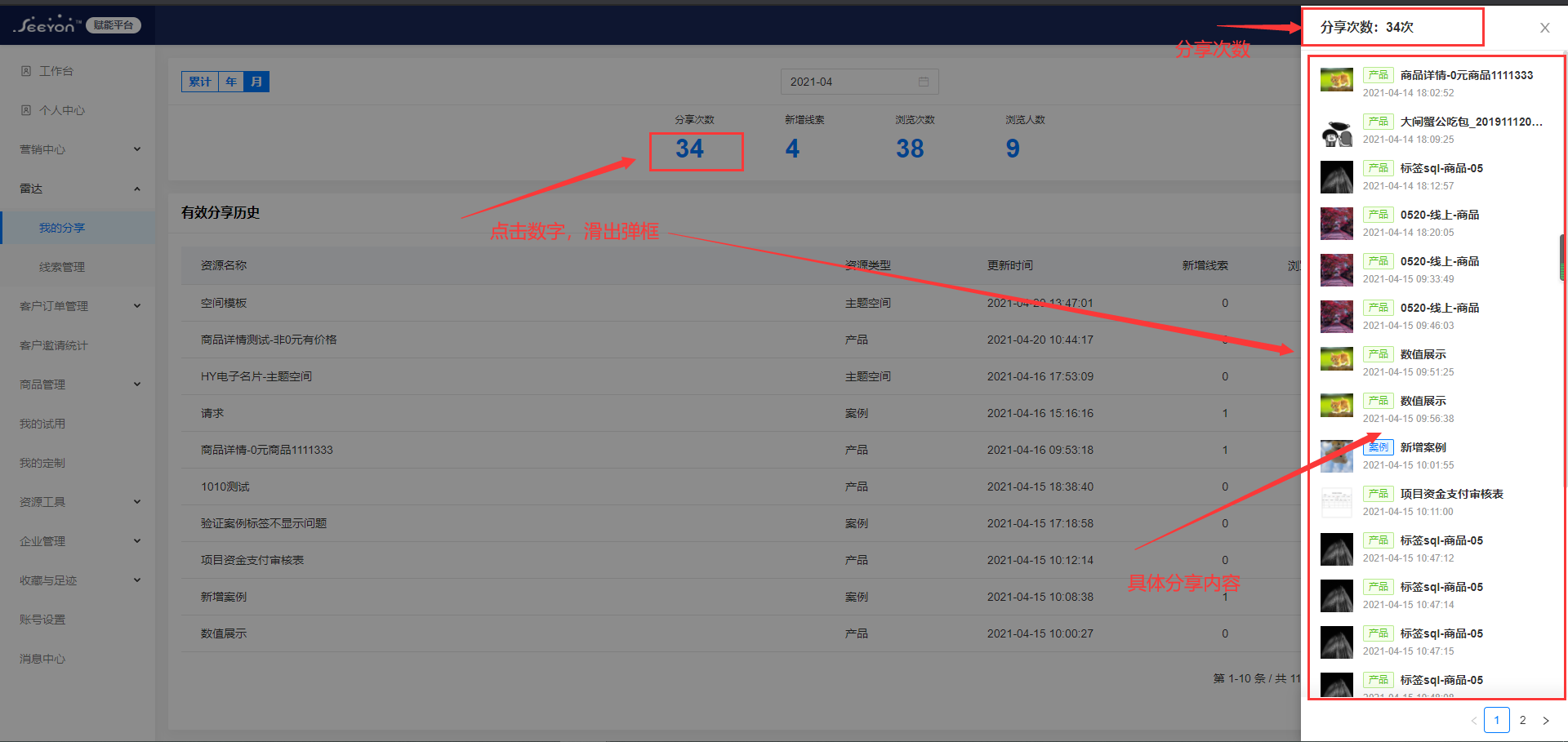Click 0520-线上-商品 shared at 09:33:49
The image size is (1568, 742).
[x=1440, y=261]
